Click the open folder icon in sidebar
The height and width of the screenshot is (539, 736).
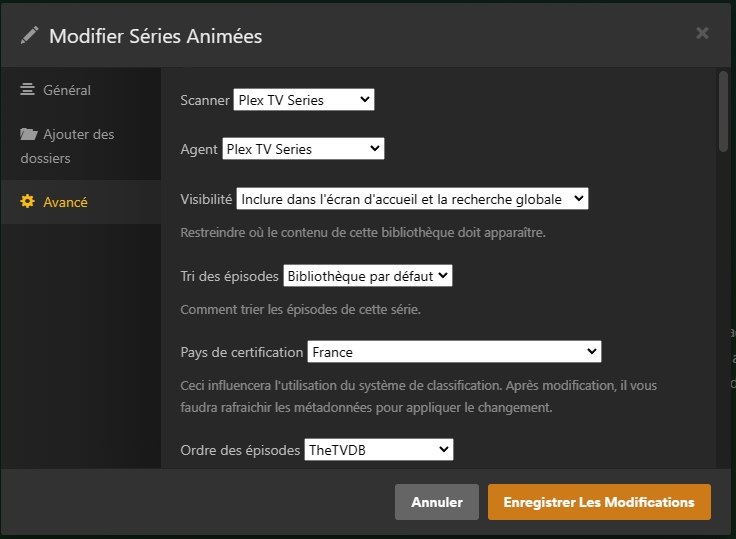click(x=28, y=134)
